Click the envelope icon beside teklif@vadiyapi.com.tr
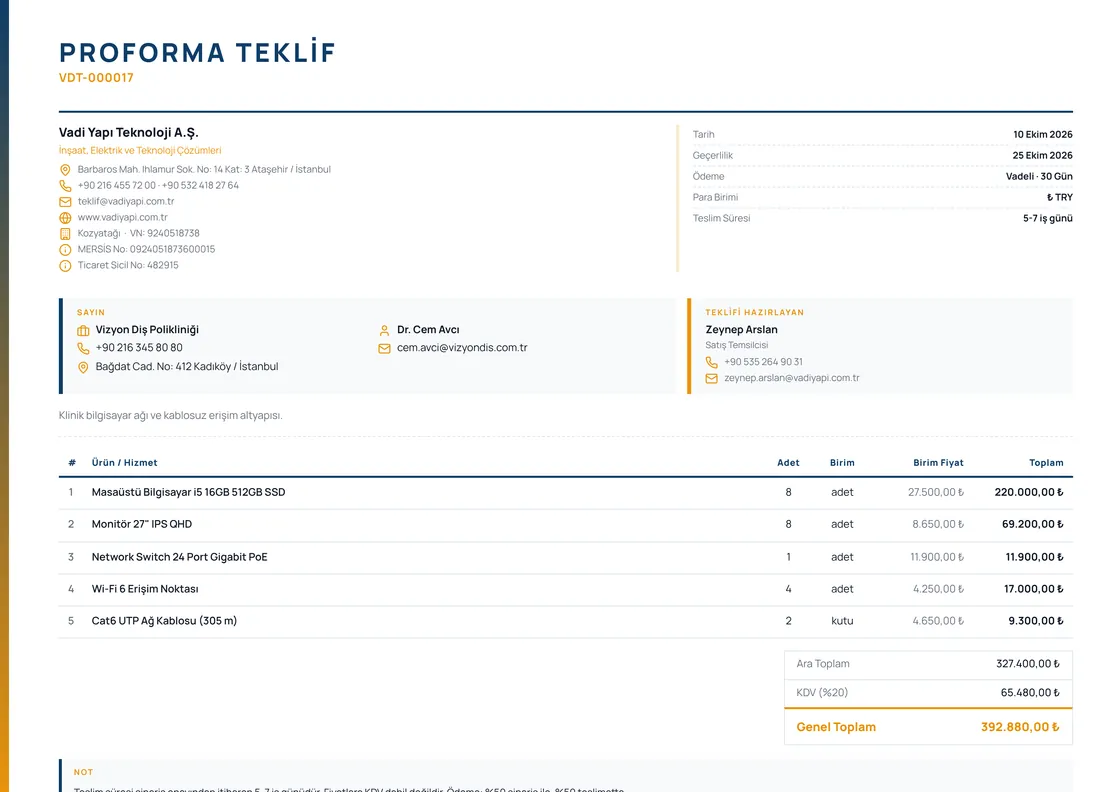Image resolution: width=1120 pixels, height=792 pixels. (65, 202)
